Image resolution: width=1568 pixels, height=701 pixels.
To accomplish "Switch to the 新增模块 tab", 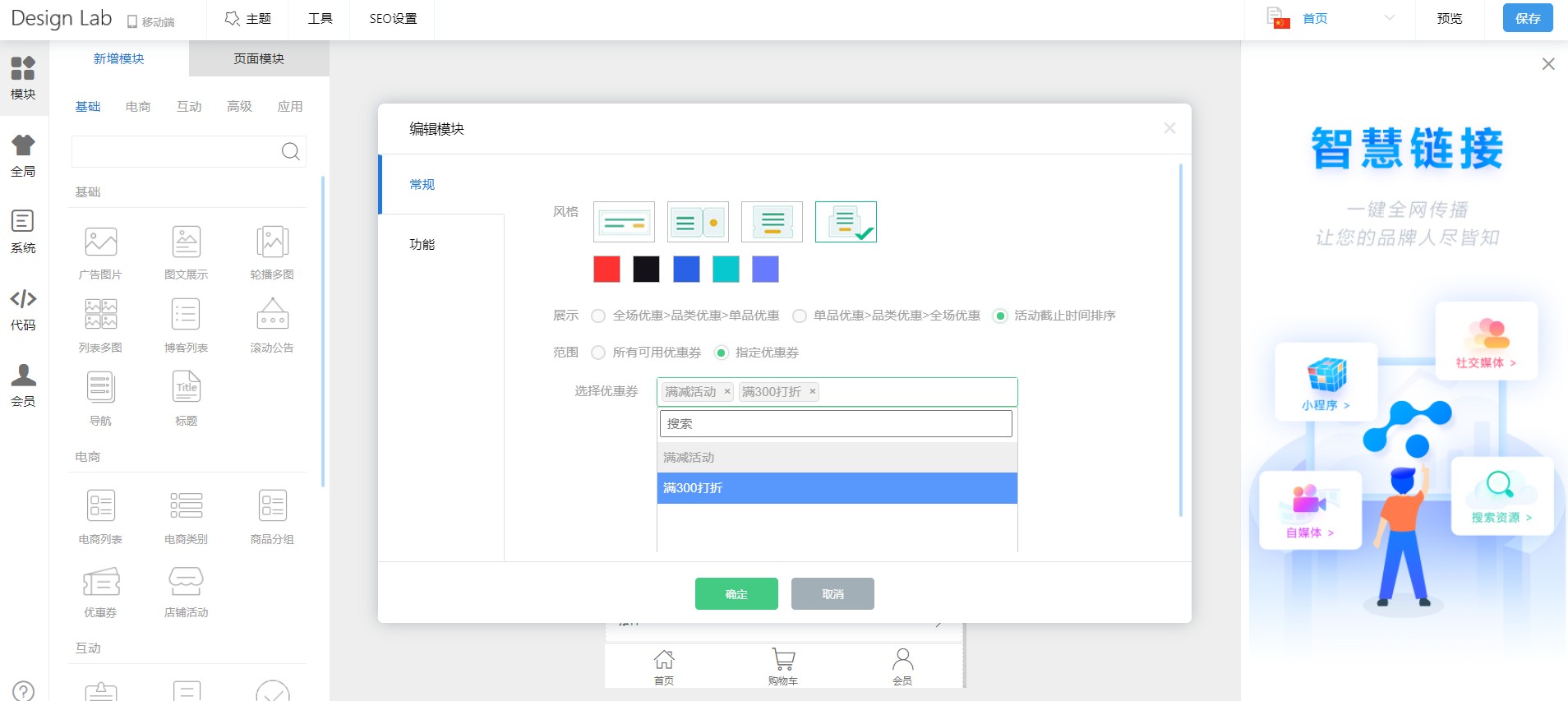I will (119, 58).
